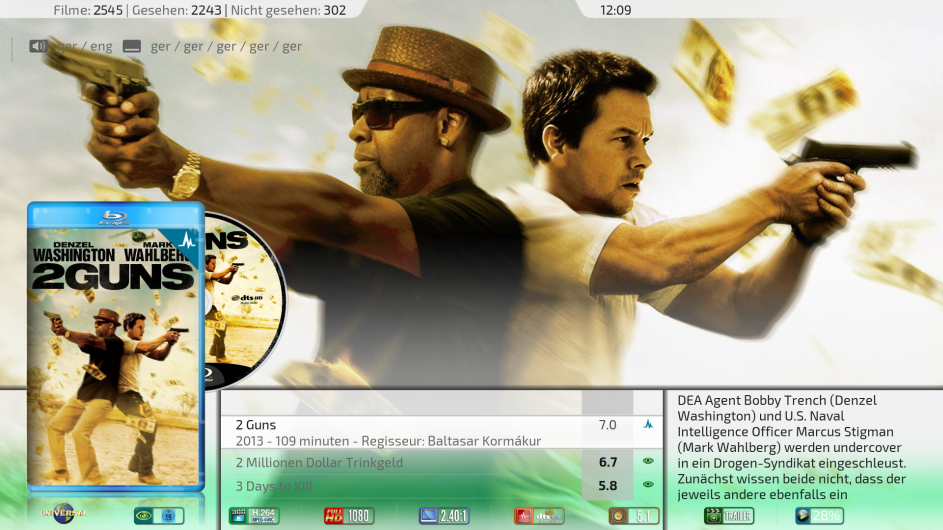Click the Gesehen: 2243 counter
The image size is (943, 530).
tap(177, 10)
